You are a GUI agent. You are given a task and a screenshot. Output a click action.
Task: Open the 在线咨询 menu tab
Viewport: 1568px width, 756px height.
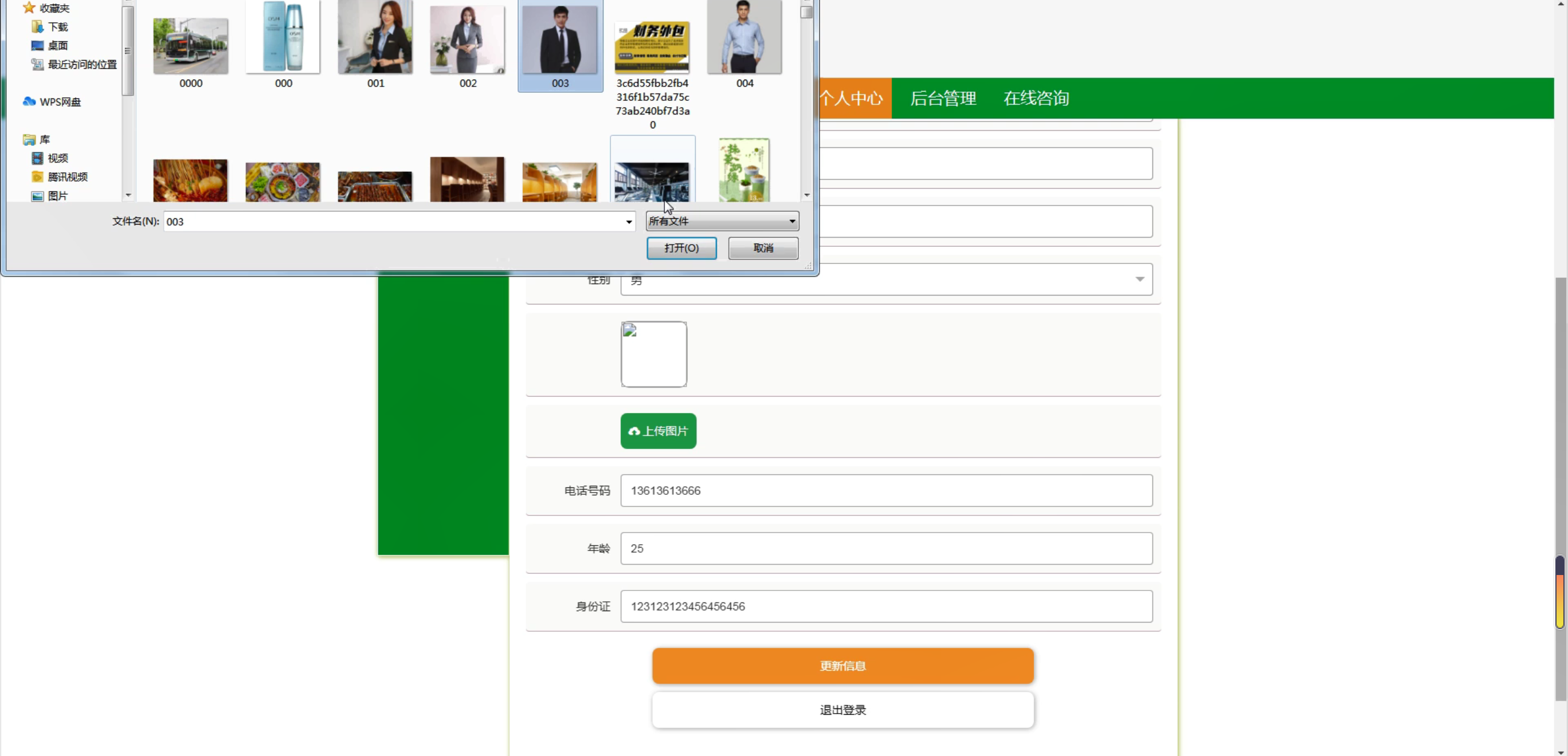(x=1036, y=99)
